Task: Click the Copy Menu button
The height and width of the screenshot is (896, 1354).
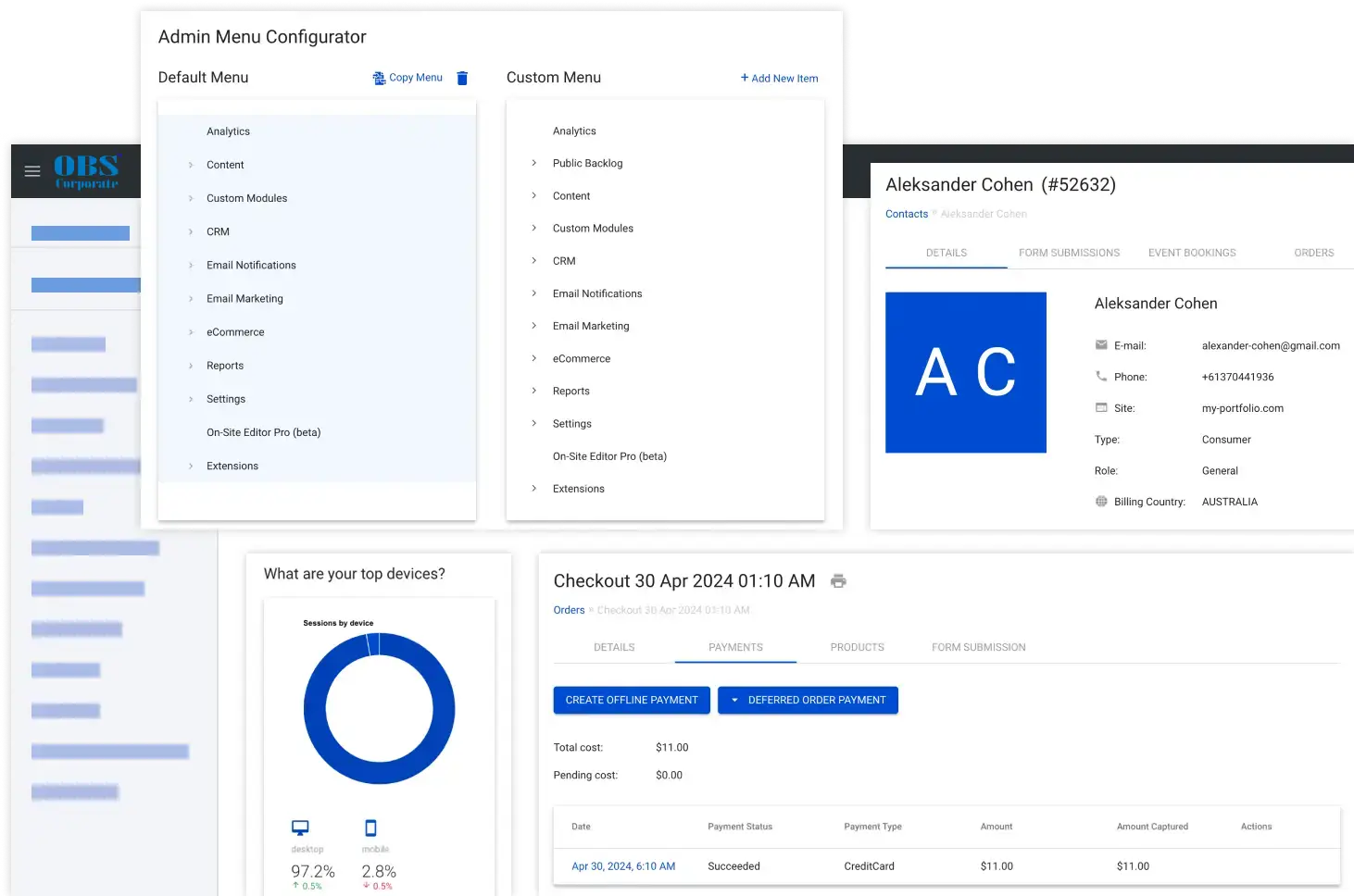Action: [x=407, y=78]
